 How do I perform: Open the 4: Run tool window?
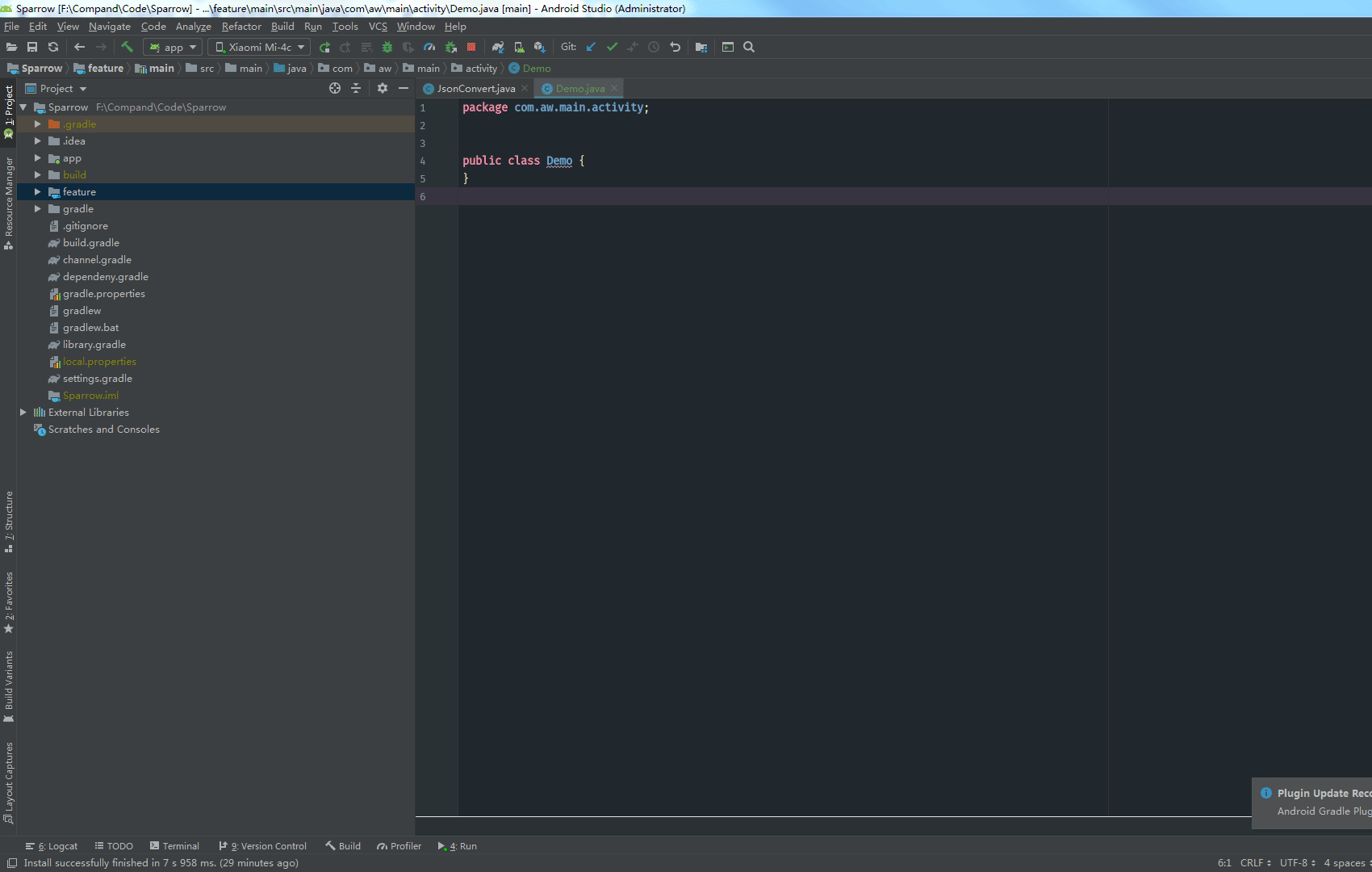(457, 846)
